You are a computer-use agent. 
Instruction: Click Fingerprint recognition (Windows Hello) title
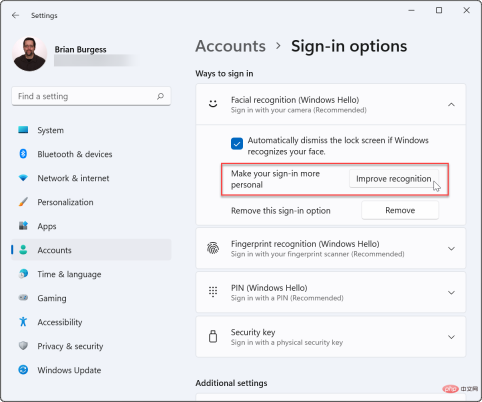pos(305,244)
